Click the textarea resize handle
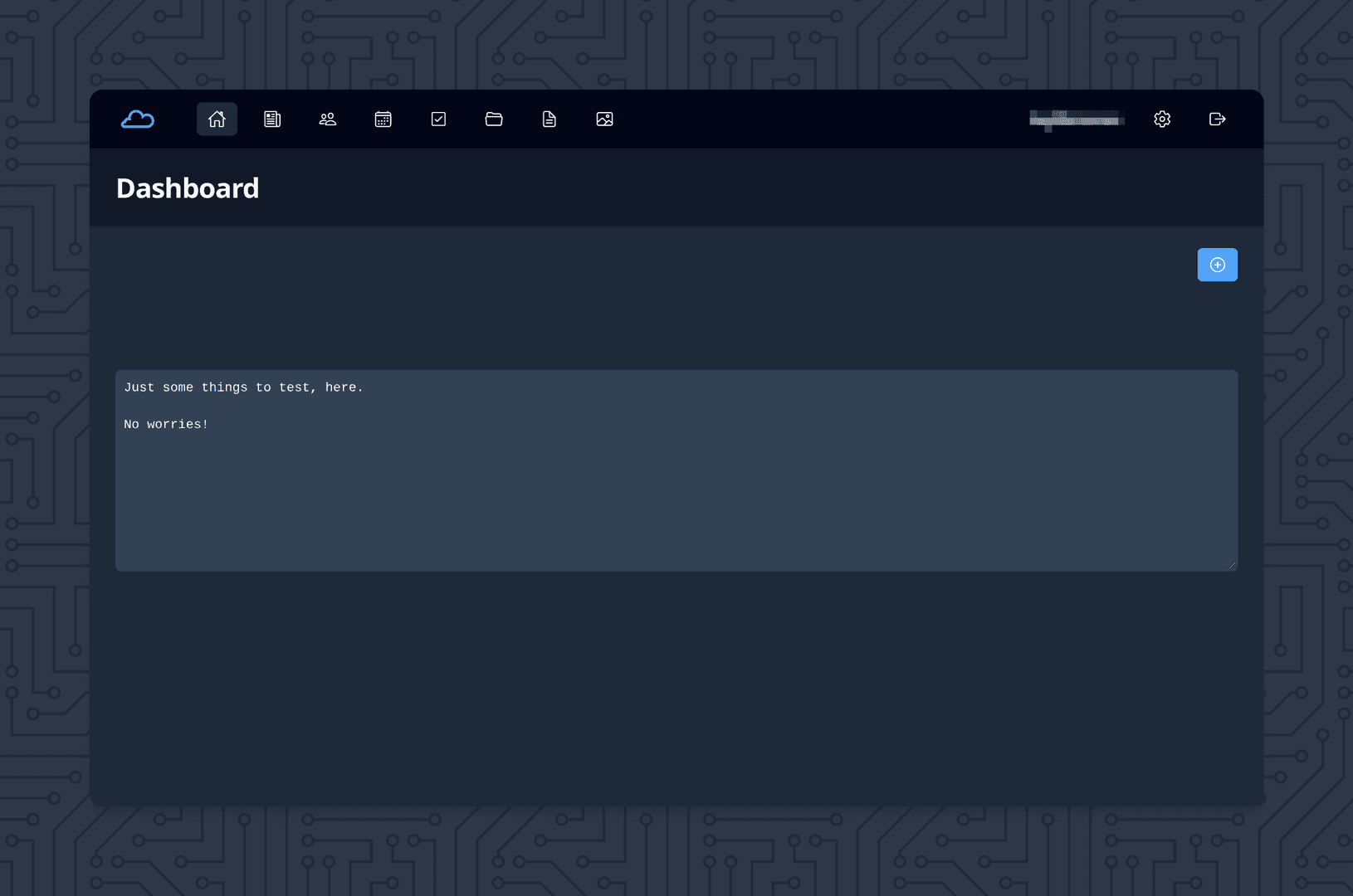This screenshot has height=896, width=1353. pos(1230,565)
